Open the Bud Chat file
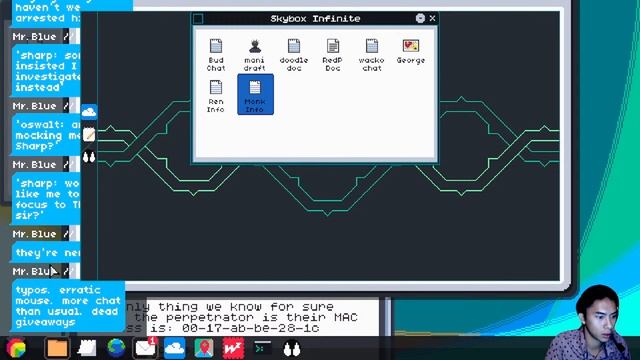 pyautogui.click(x=216, y=55)
